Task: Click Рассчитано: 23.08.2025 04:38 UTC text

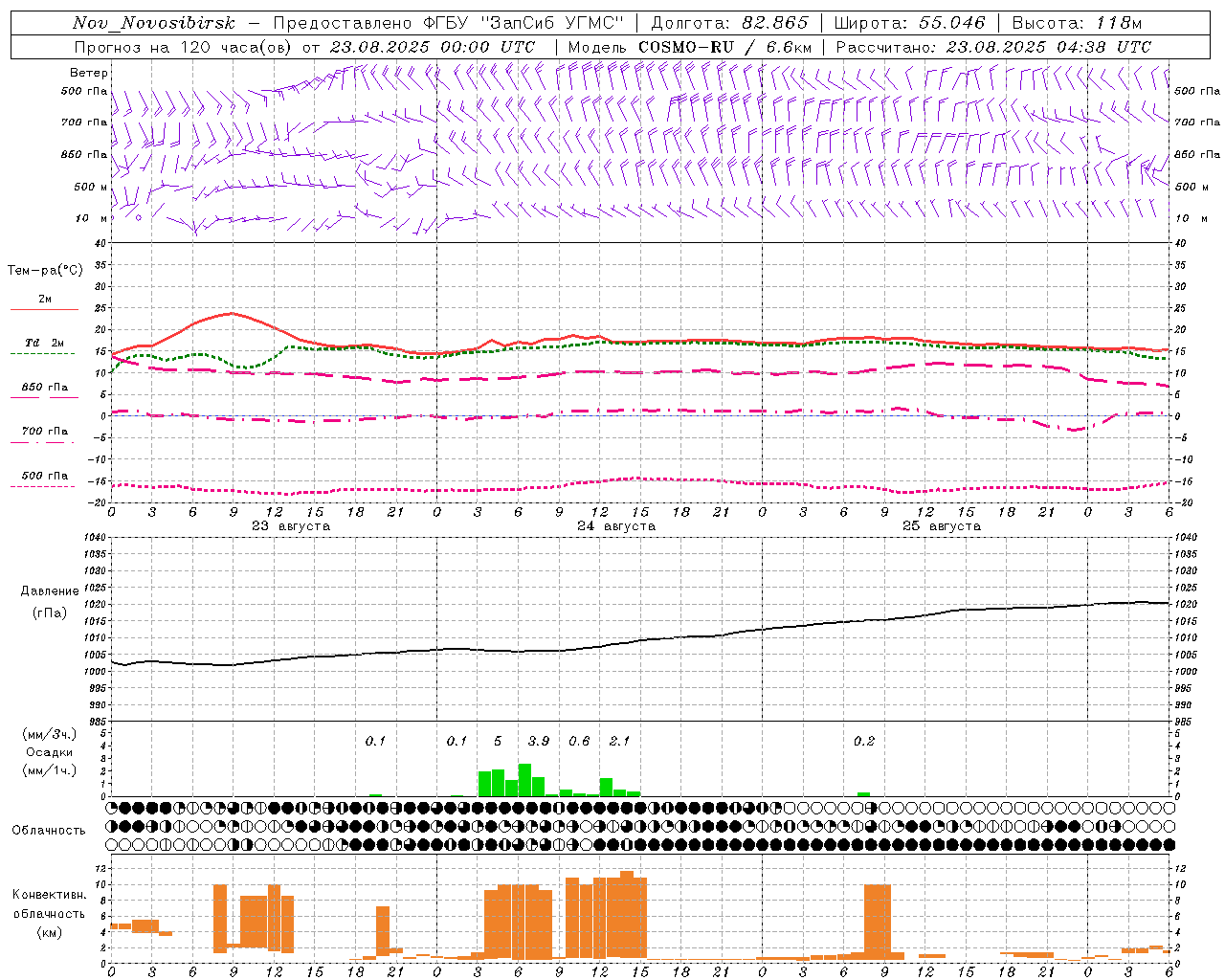Action: click(x=993, y=47)
